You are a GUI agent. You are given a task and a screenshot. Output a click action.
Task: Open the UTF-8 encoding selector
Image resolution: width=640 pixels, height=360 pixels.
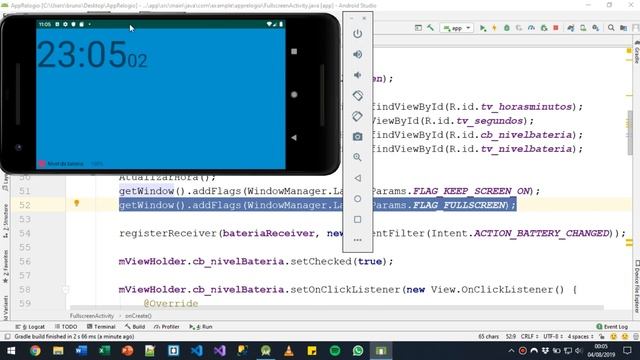pos(553,337)
